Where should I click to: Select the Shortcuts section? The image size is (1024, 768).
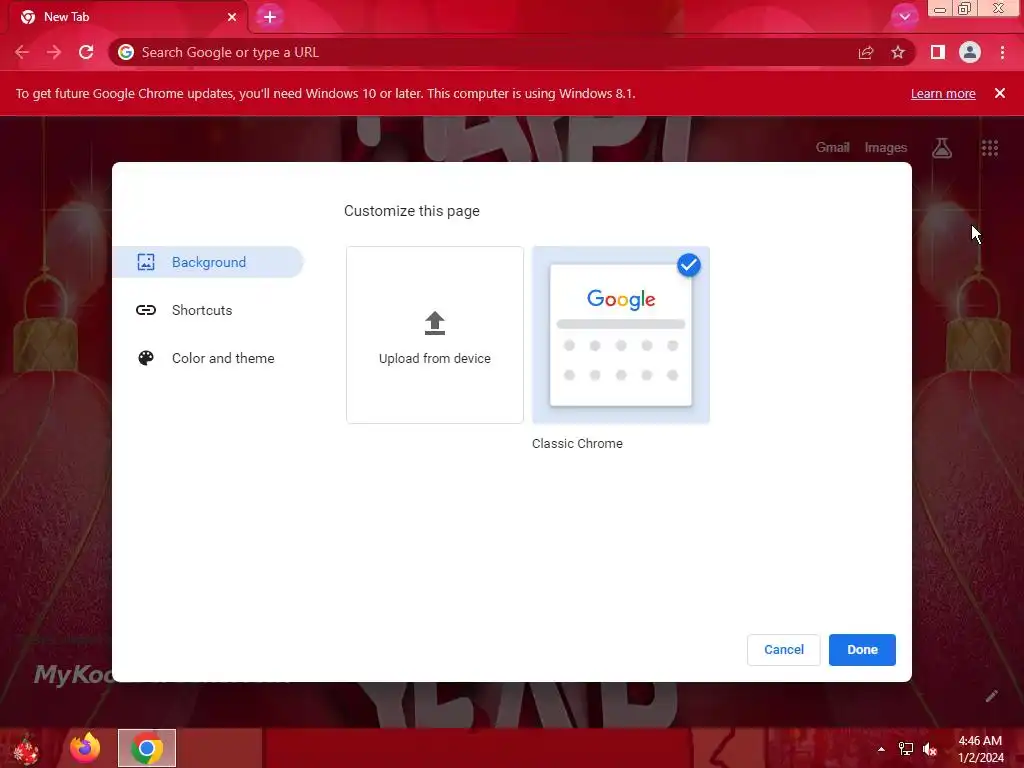tap(208, 310)
